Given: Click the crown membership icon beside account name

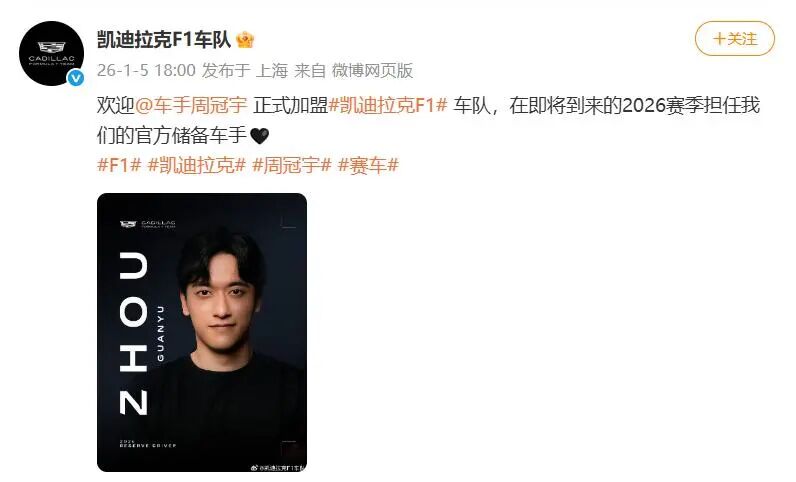Looking at the screenshot, I should tap(245, 40).
